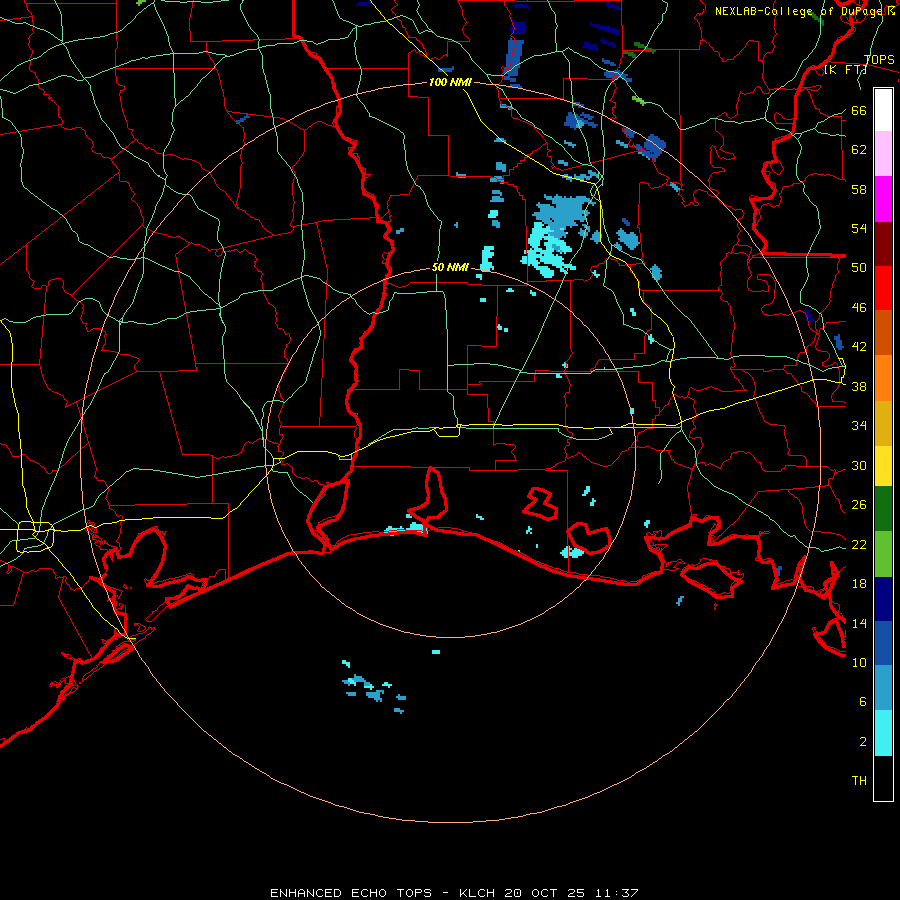Click the TH legend label

[x=859, y=781]
